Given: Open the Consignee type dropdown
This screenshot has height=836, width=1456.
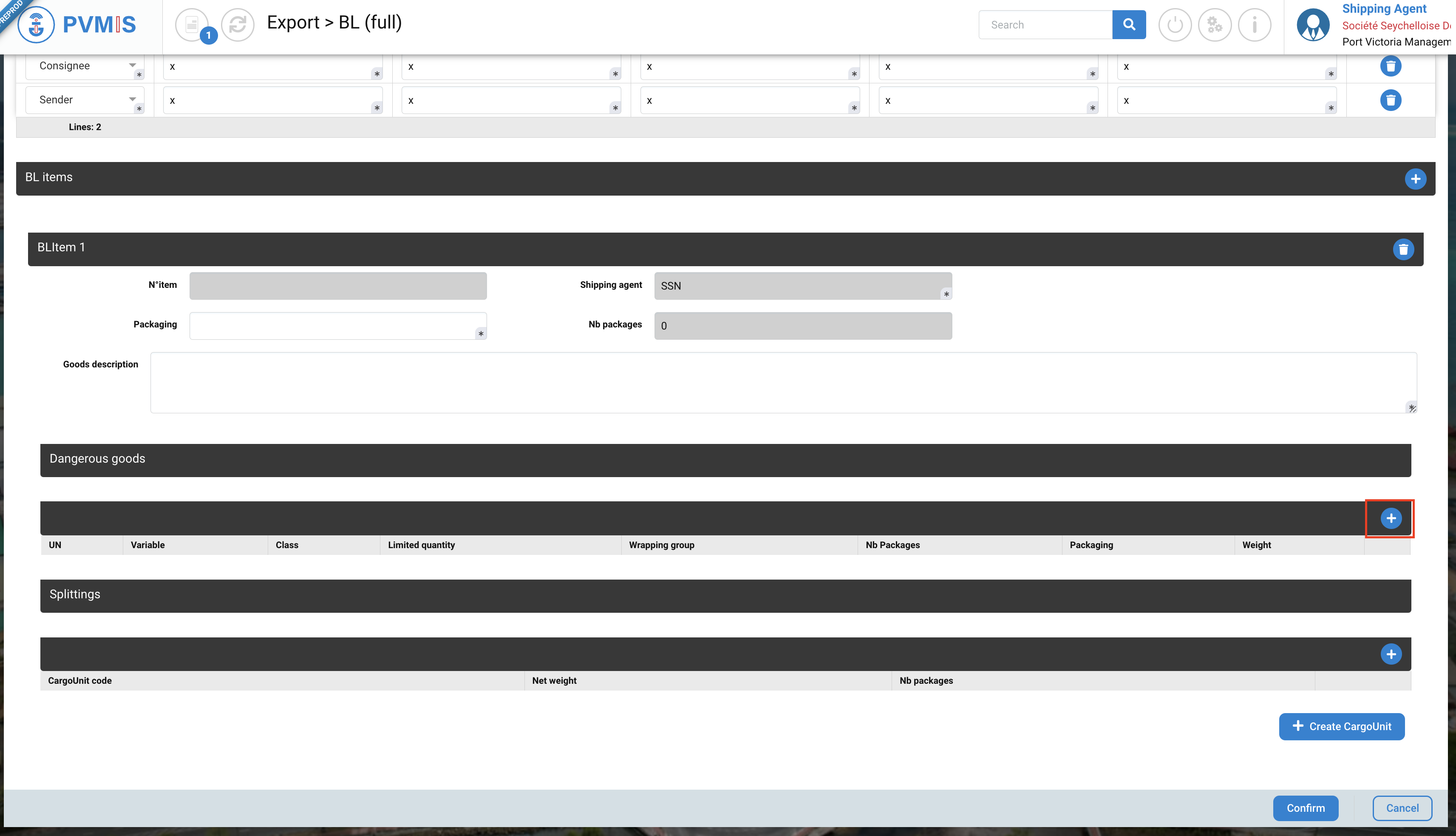Looking at the screenshot, I should point(85,66).
